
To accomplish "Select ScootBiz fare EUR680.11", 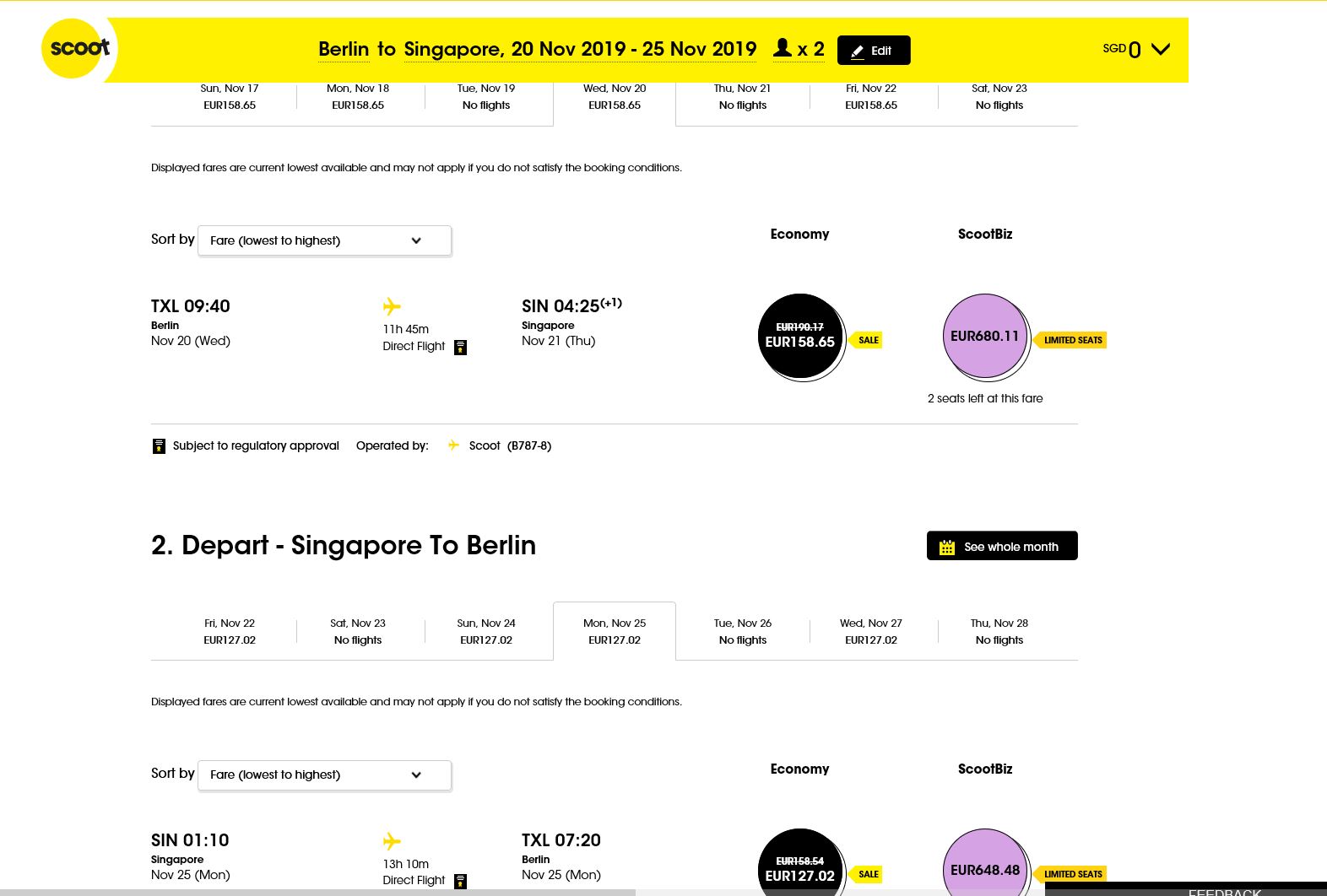I will coord(985,336).
